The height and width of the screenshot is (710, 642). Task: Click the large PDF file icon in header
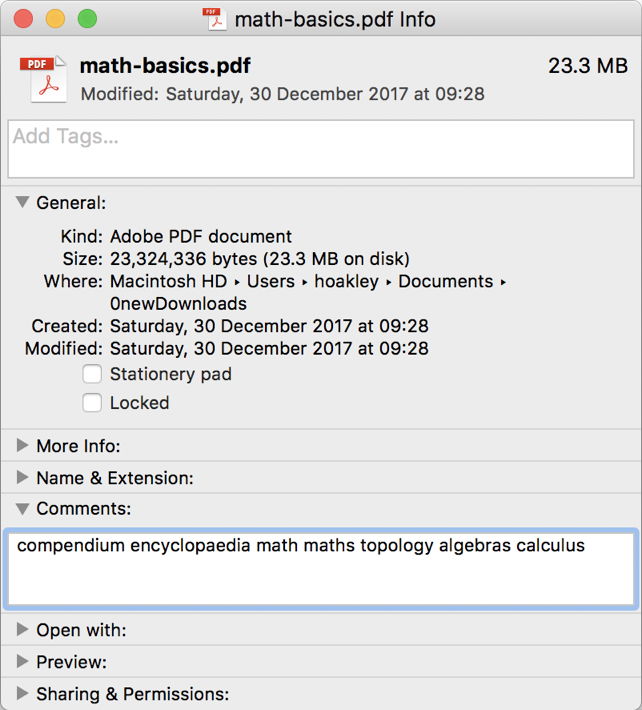41,78
